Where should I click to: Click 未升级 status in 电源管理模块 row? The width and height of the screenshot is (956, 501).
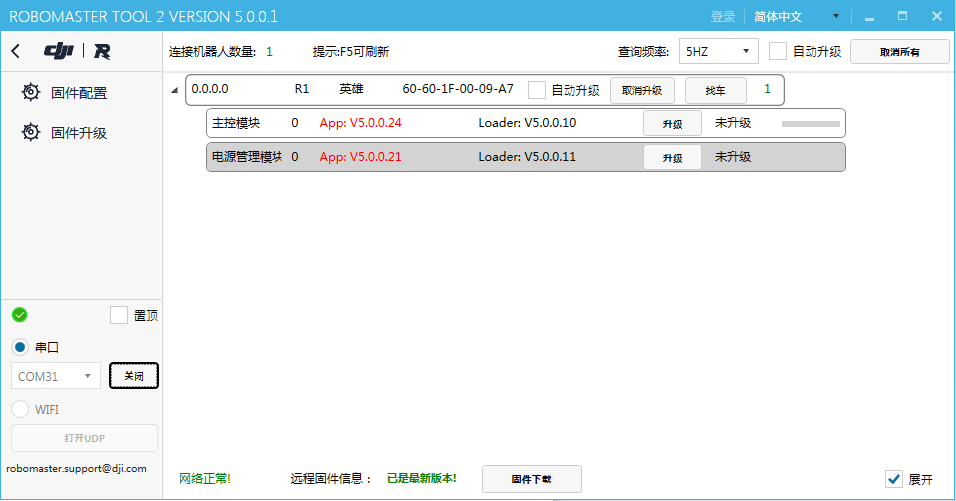(x=733, y=157)
